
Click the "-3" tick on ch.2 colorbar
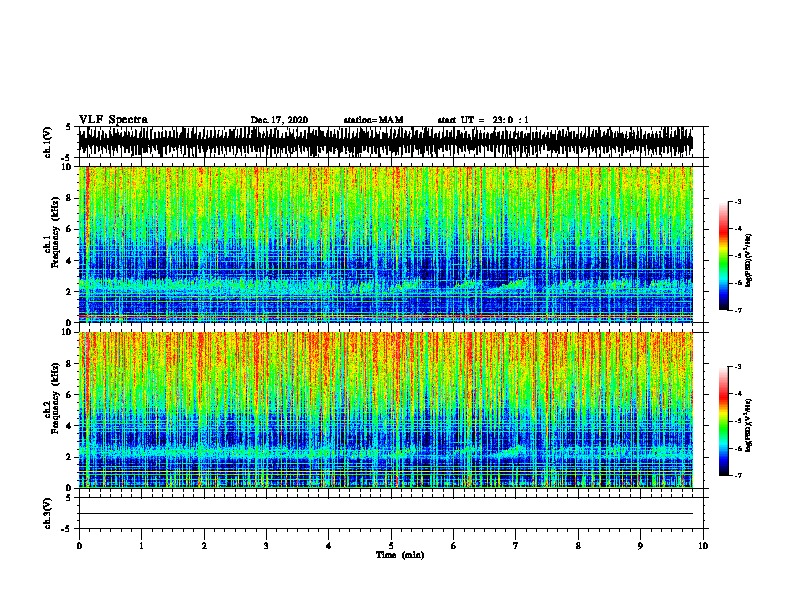737,367
